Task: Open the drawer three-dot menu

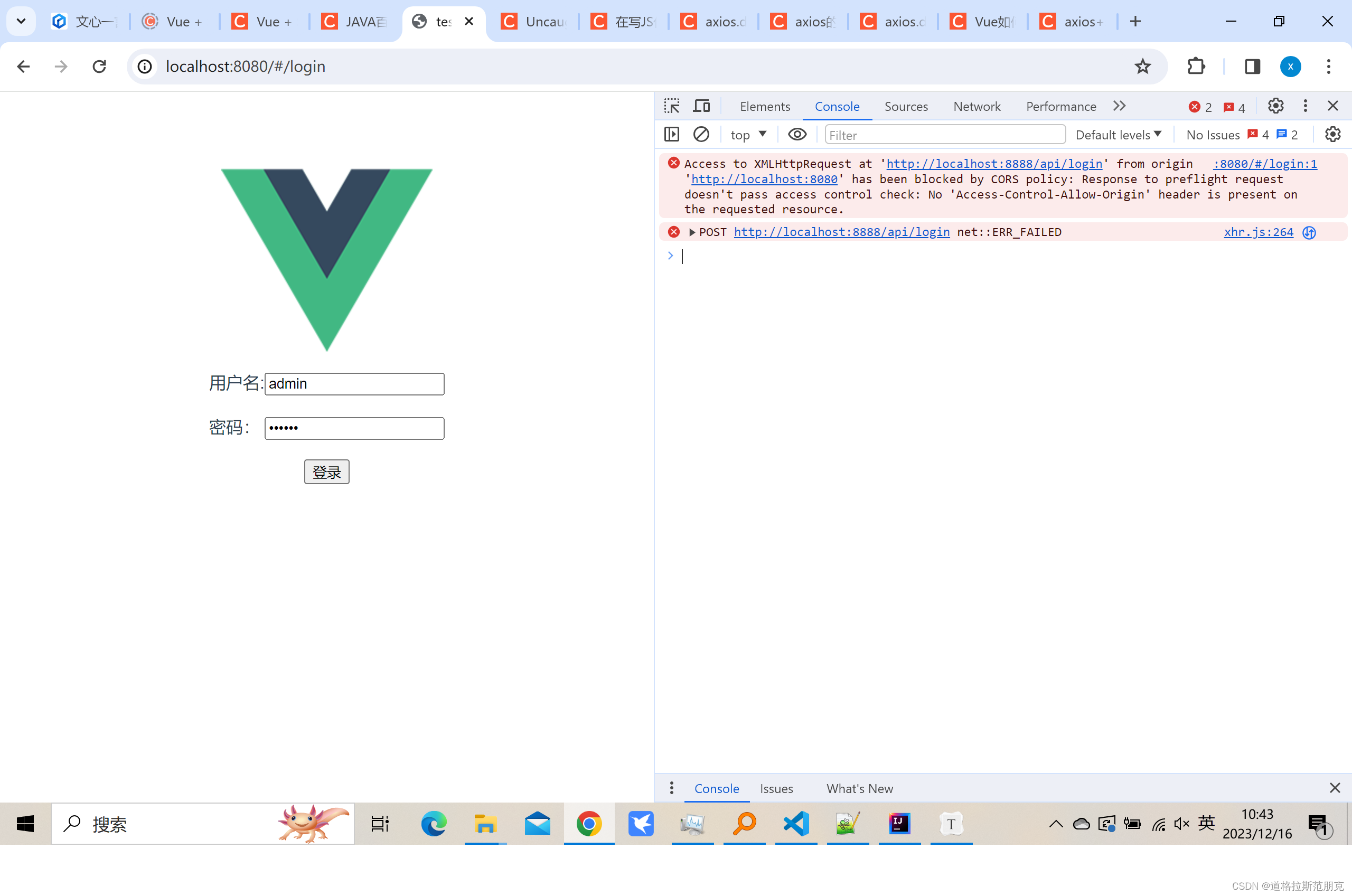Action: (x=671, y=789)
